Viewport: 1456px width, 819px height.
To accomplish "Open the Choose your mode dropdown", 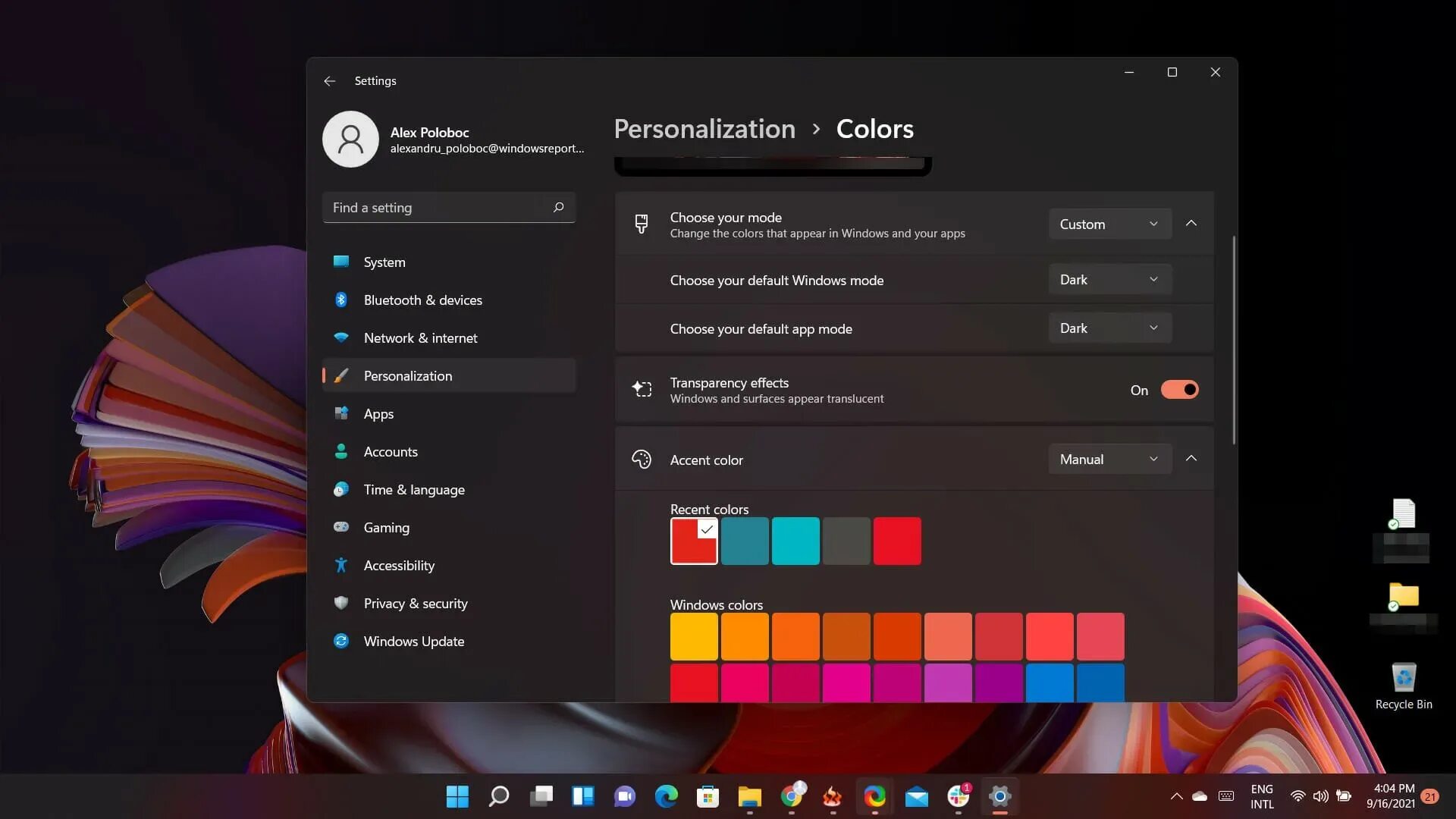I will click(x=1109, y=223).
